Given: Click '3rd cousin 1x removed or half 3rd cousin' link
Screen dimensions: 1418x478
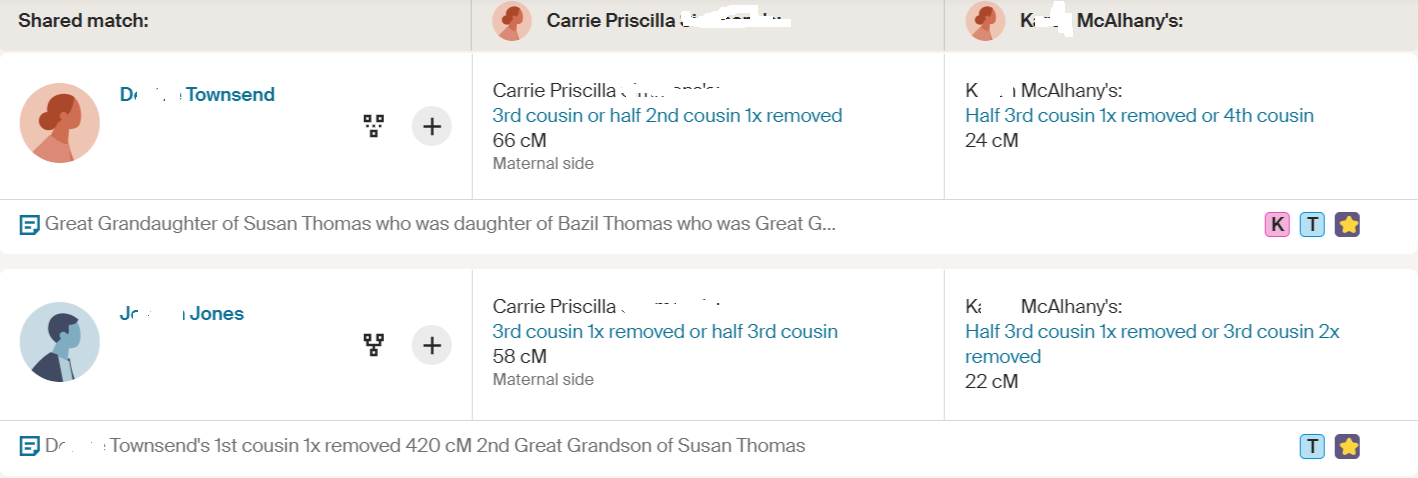Looking at the screenshot, I should (x=665, y=332).
